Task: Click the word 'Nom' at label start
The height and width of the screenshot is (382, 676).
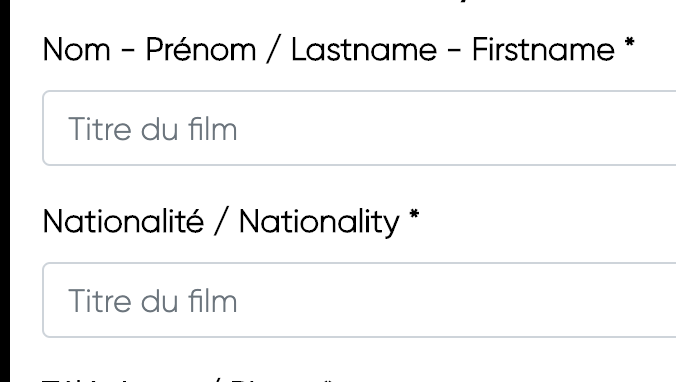Action: pyautogui.click(x=77, y=50)
